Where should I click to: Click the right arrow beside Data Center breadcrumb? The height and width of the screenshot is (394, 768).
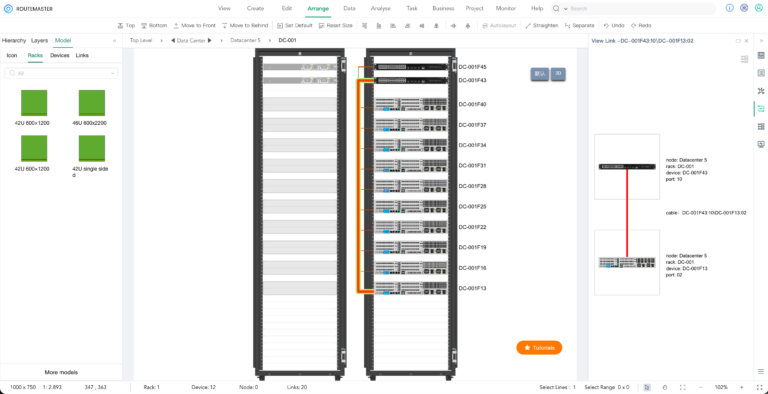pyautogui.click(x=210, y=41)
